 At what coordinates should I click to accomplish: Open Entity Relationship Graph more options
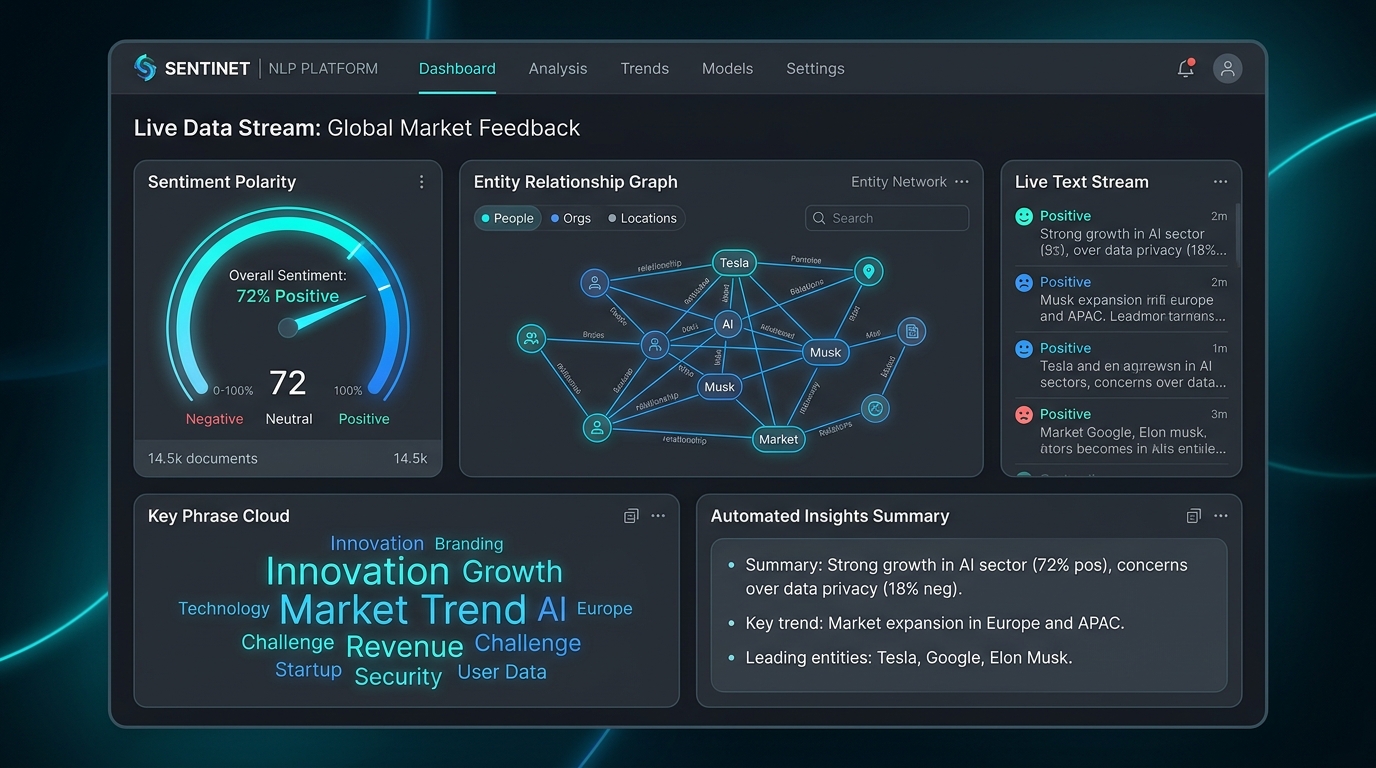coord(962,182)
